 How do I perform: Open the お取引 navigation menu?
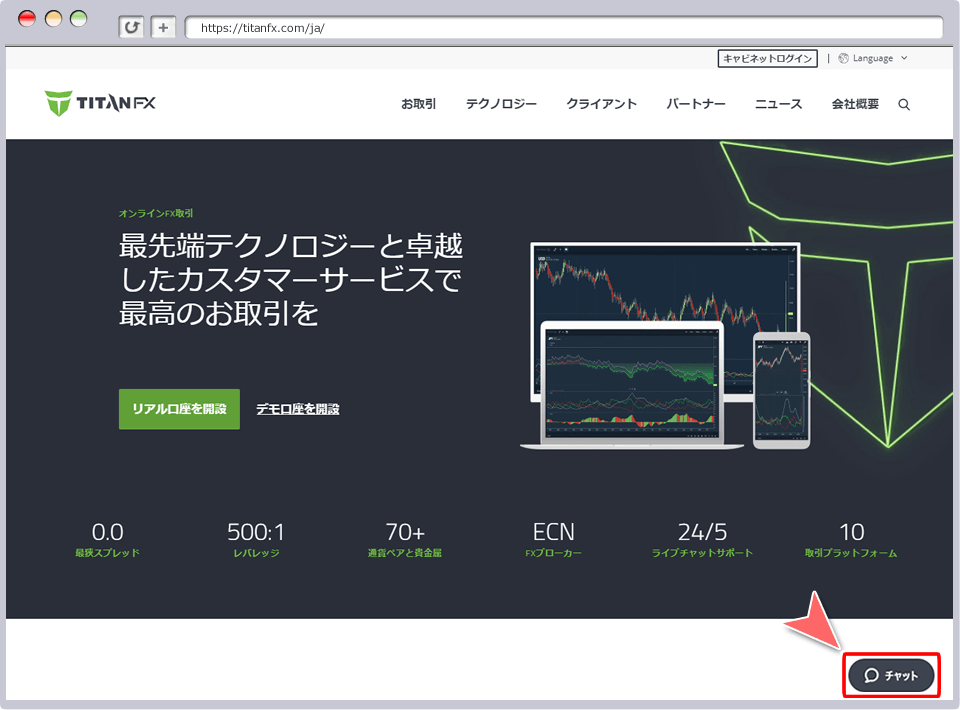(418, 103)
